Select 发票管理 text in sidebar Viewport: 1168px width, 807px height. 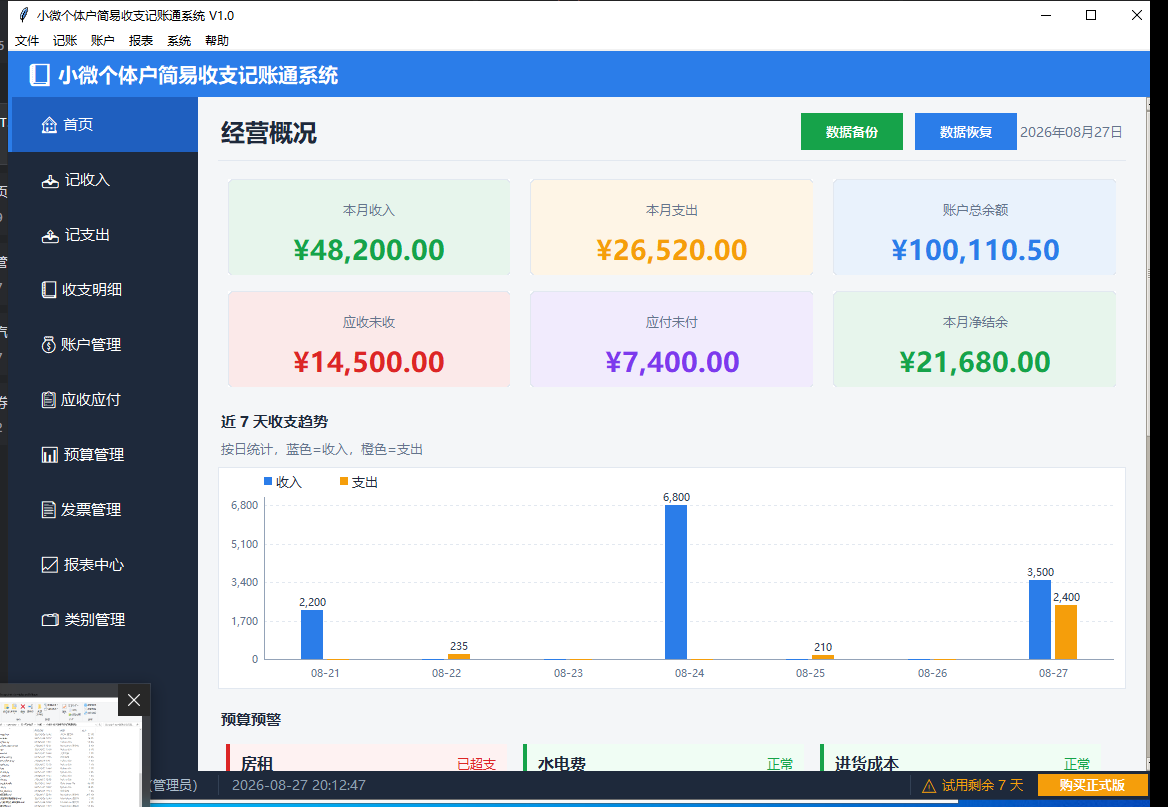[x=91, y=510]
